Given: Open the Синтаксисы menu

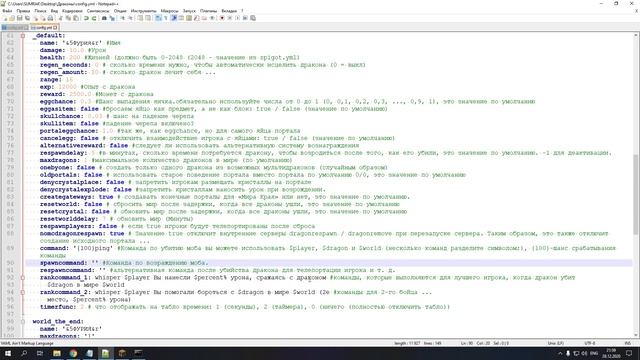Looking at the screenshot, I should click(x=98, y=11).
